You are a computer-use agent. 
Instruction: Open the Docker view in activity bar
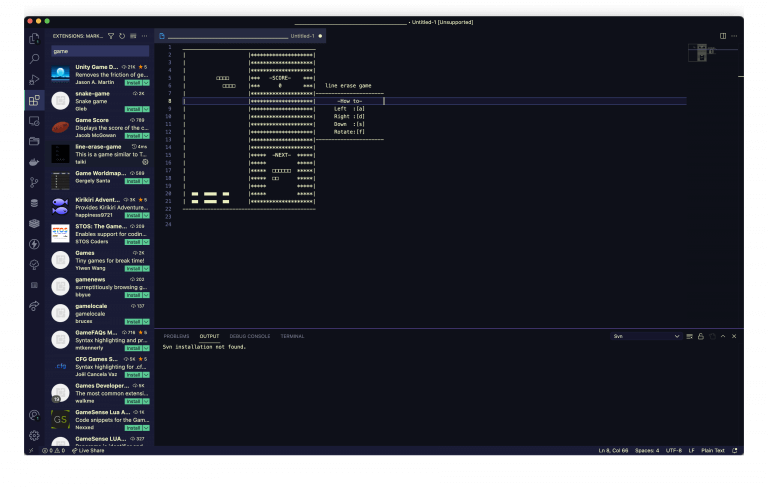(x=34, y=161)
